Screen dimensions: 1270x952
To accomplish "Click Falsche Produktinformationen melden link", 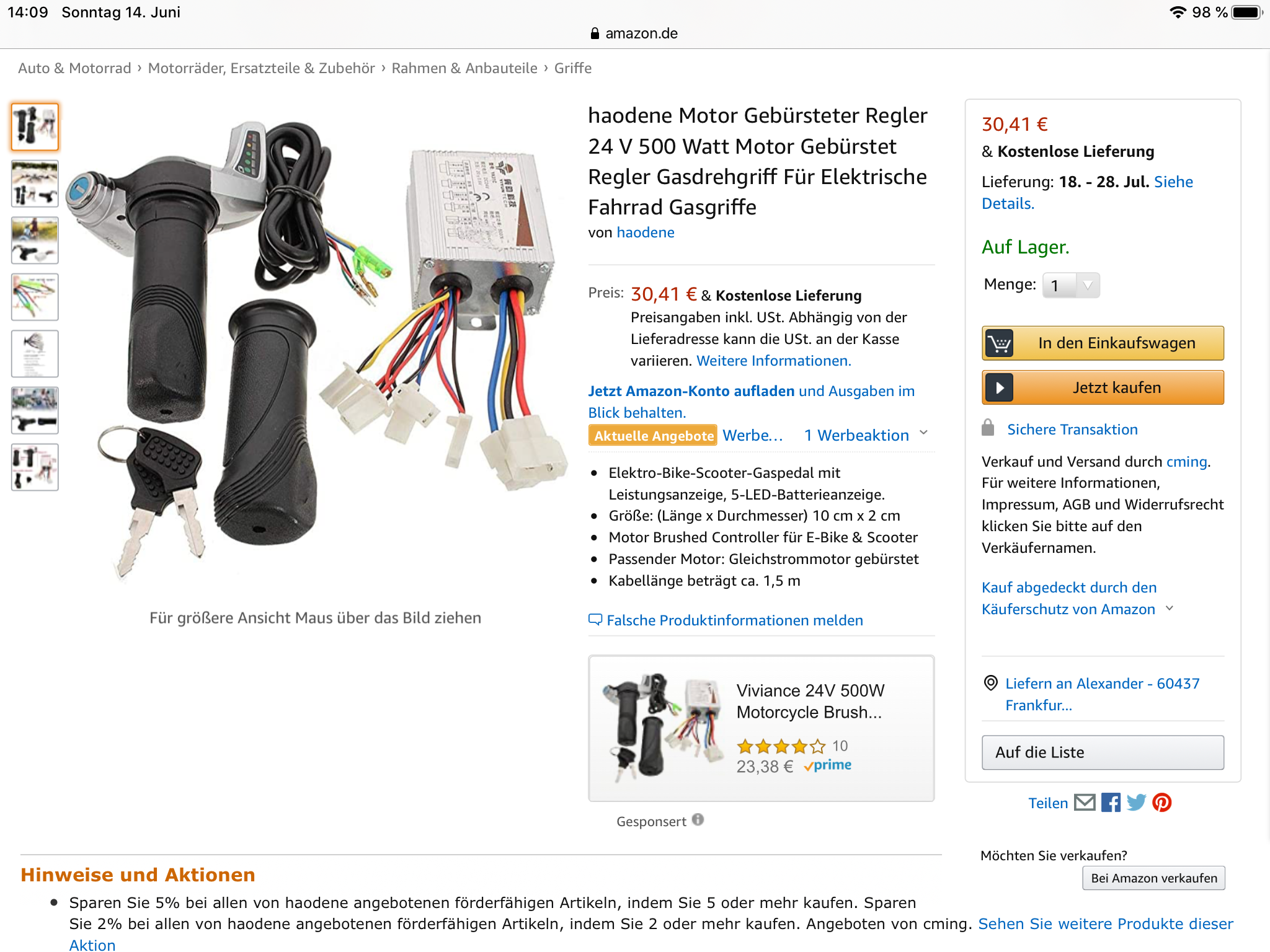I will 735,620.
